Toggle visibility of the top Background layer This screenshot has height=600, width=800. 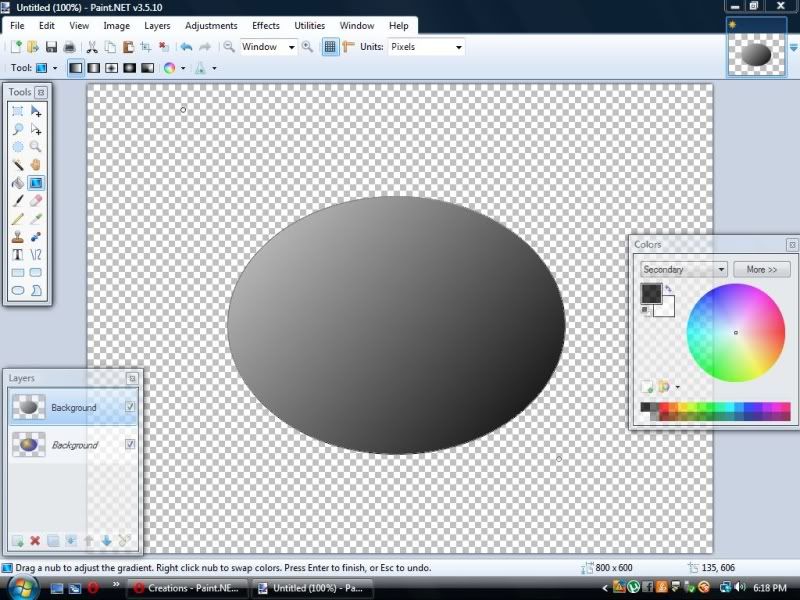(130, 407)
